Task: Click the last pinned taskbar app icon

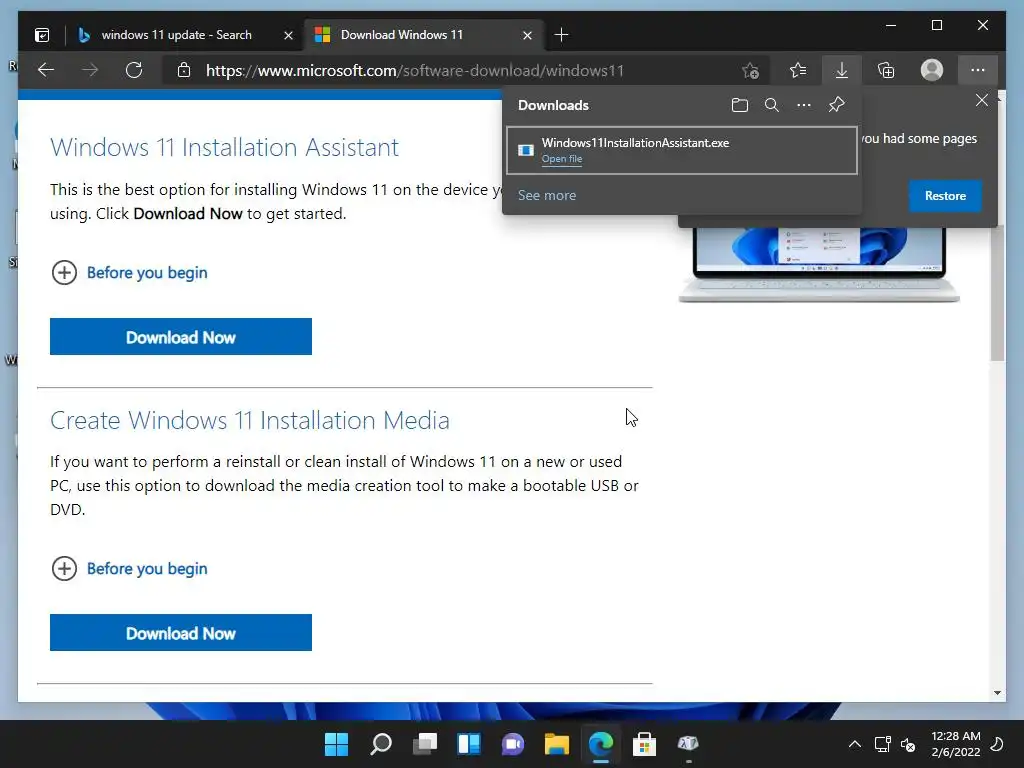Action: coord(688,744)
